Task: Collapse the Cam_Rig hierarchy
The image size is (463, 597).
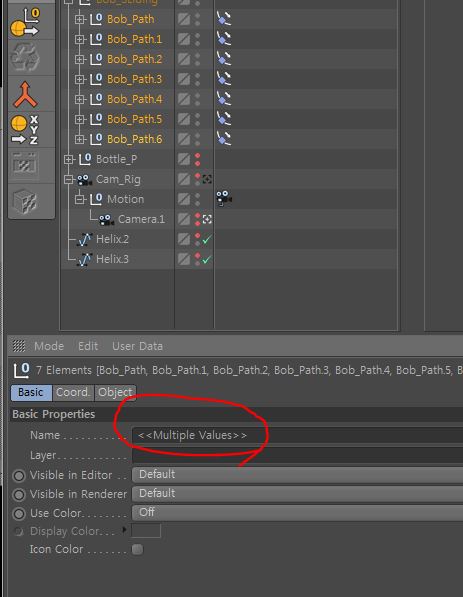Action: (69, 179)
